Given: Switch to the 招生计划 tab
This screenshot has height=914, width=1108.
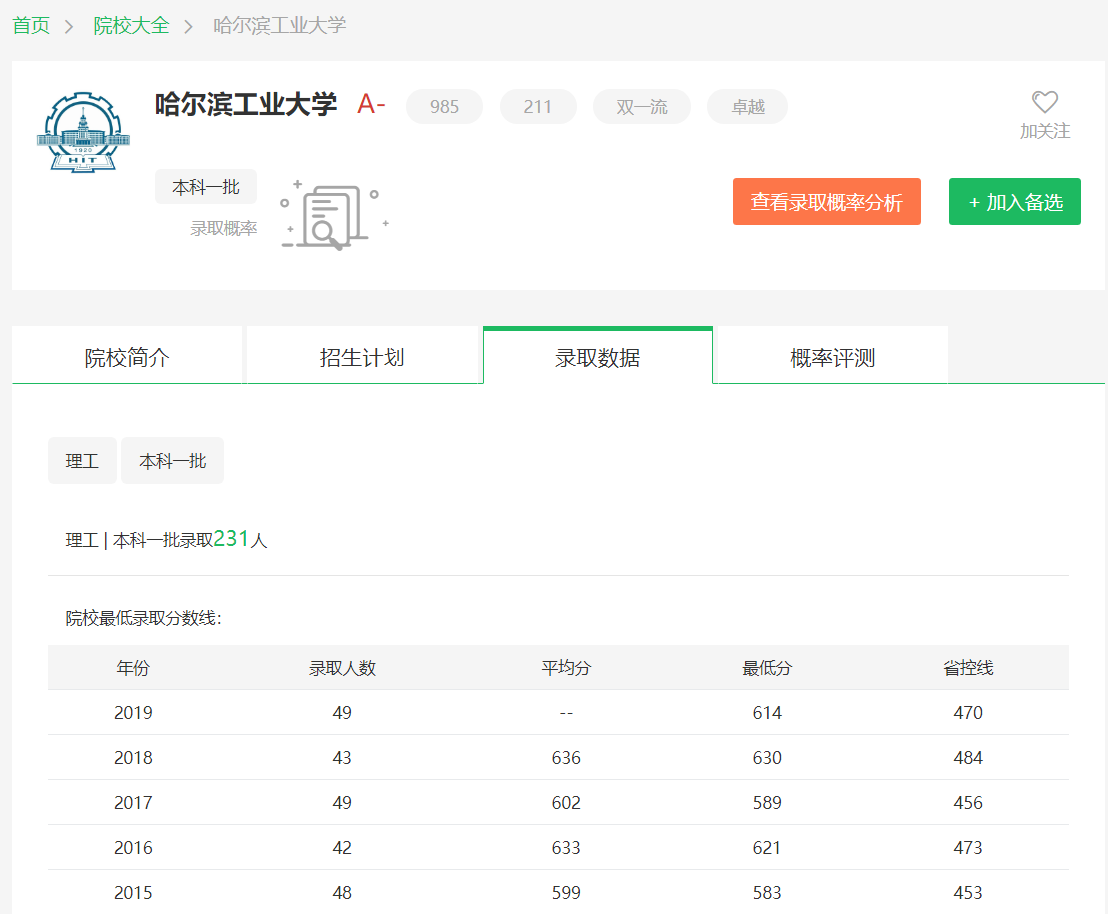Looking at the screenshot, I should (362, 357).
